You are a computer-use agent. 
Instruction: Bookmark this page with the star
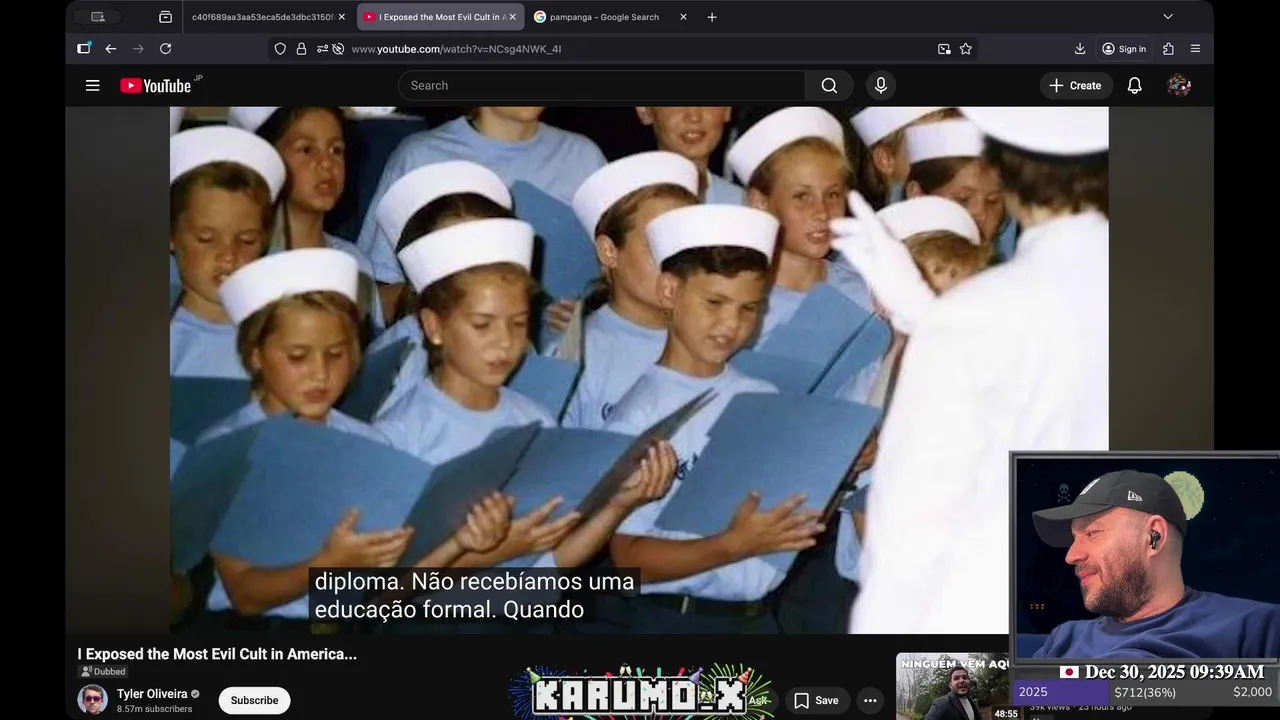[x=966, y=49]
